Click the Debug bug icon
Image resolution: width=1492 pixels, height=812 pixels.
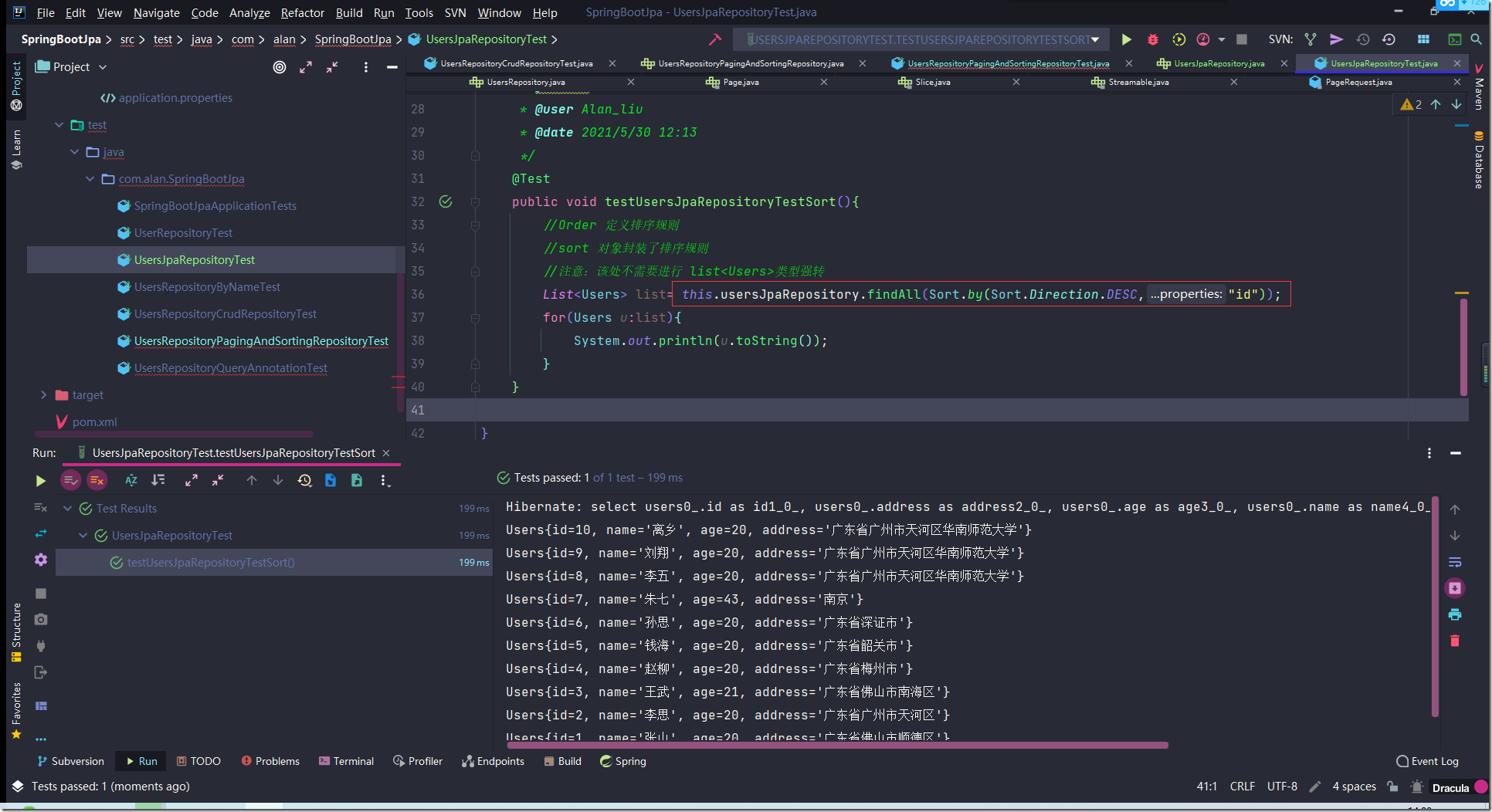tap(1152, 39)
